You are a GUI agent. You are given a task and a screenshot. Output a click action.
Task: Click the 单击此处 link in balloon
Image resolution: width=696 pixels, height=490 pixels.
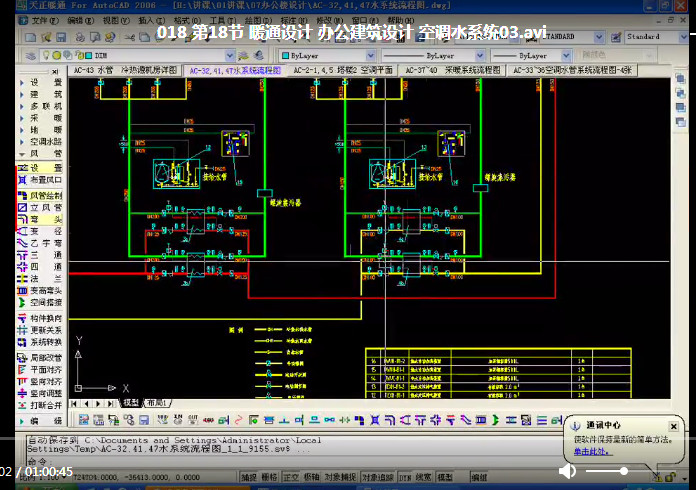pos(589,452)
